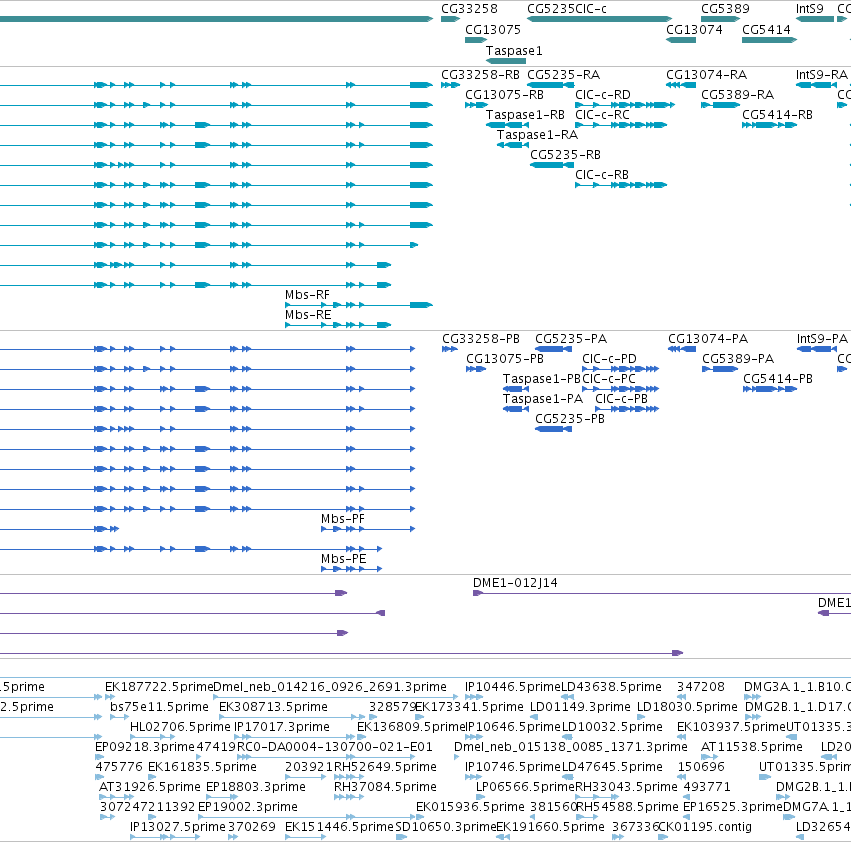
Task: Select EST label EK187722.5prime
Action: tap(160, 687)
